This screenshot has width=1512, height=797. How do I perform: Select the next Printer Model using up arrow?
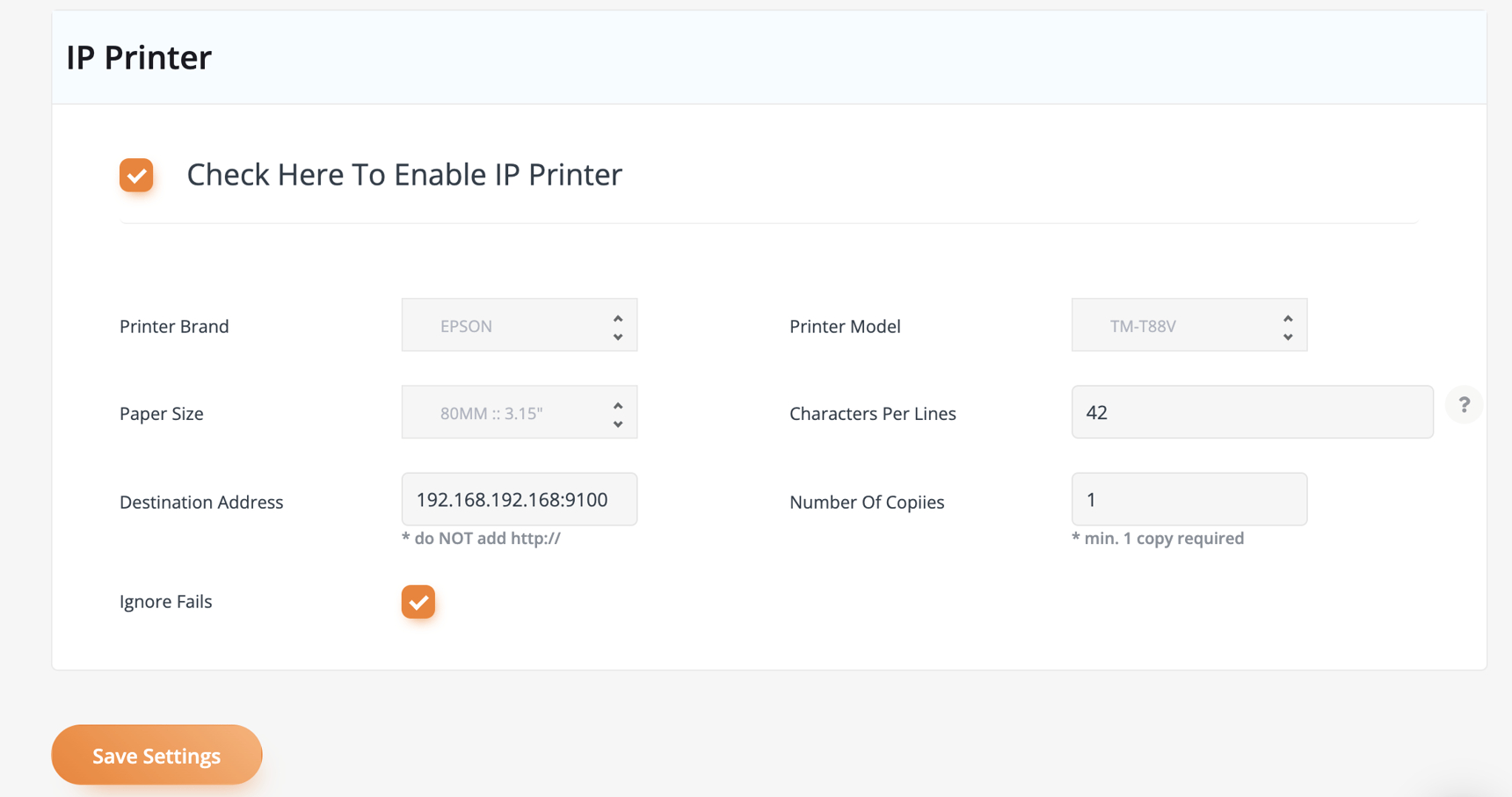pyautogui.click(x=1287, y=317)
